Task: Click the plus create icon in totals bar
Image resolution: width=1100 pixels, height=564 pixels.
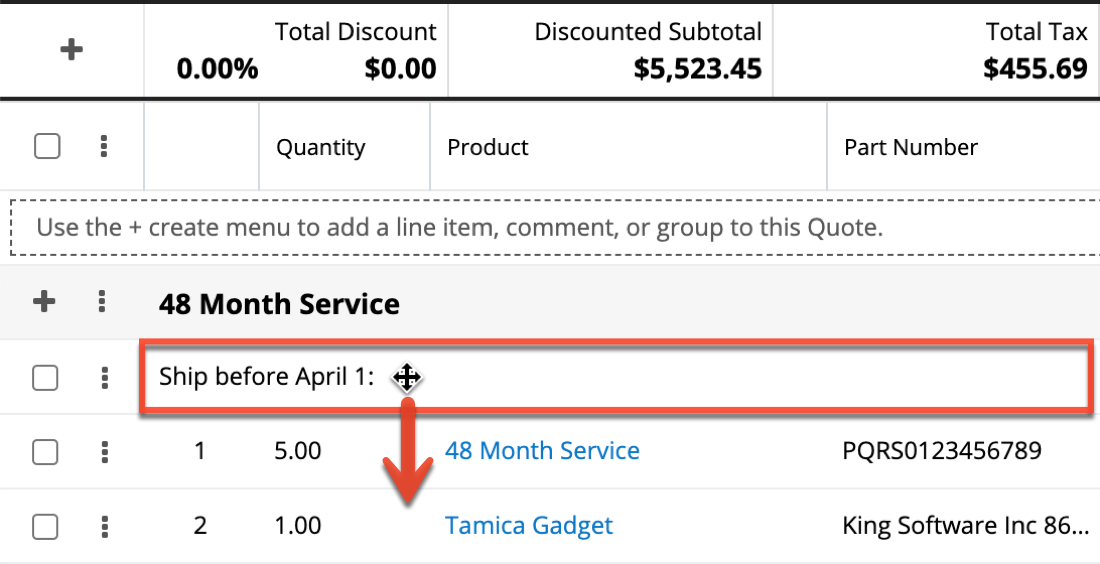Action: point(71,50)
